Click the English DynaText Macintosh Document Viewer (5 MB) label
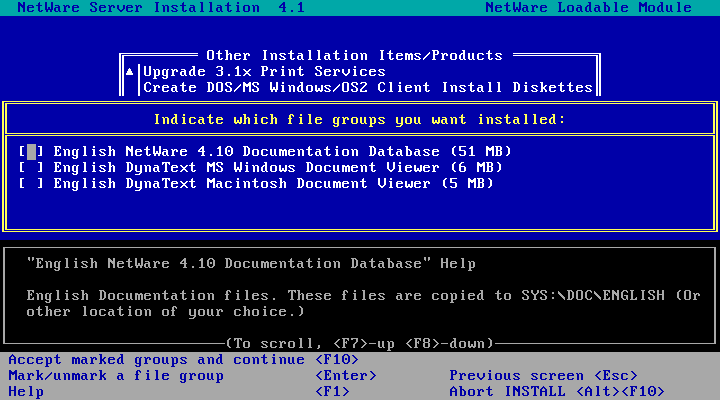This screenshot has height=400, width=720. tap(273, 183)
